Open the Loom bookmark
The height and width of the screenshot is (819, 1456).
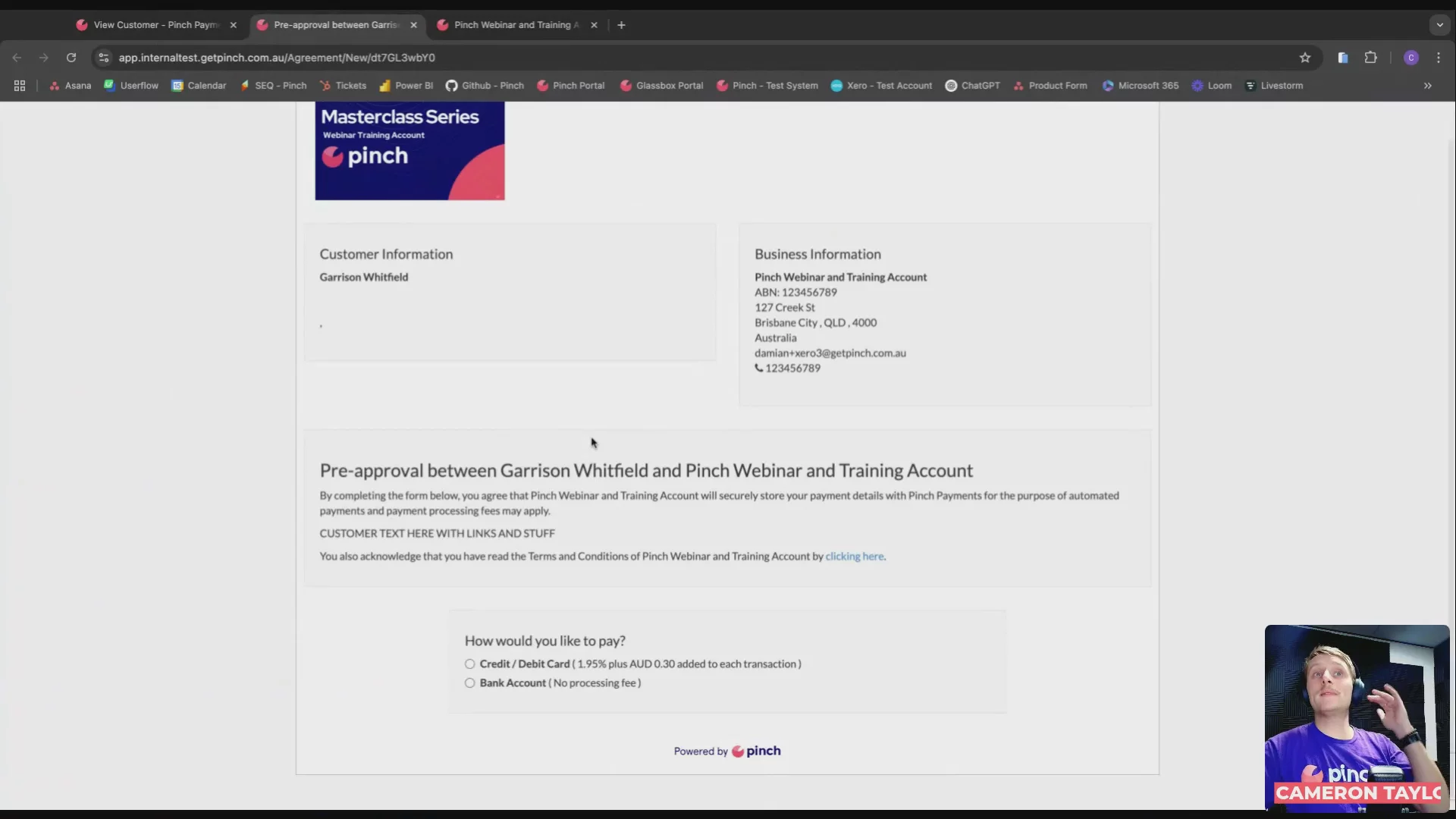click(1211, 86)
